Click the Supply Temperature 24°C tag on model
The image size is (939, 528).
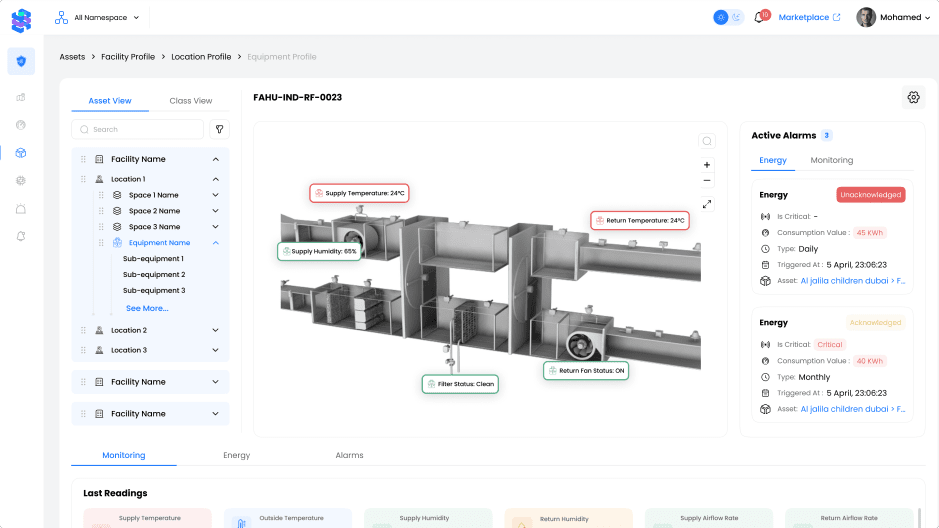[x=359, y=193]
